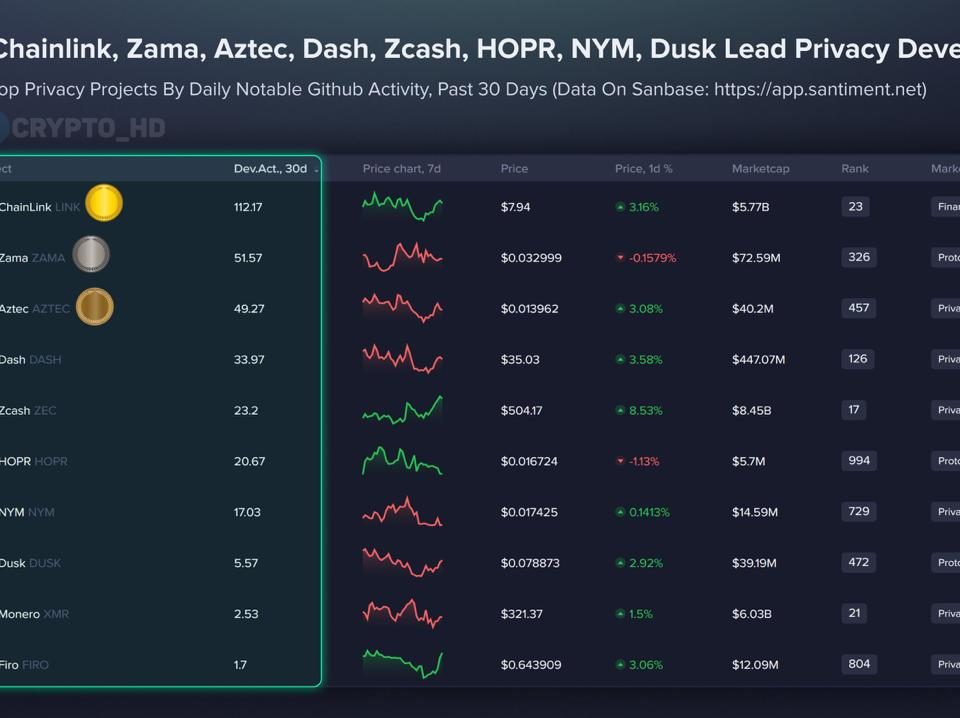
Task: Open the Monero XMR project link
Action: tap(34, 614)
